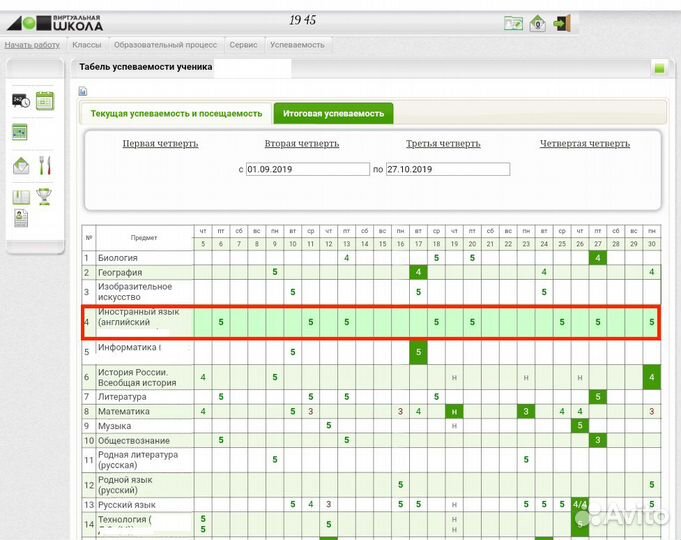Switch to Итоговая успеваемость tab
This screenshot has height=540, width=681.
point(334,113)
